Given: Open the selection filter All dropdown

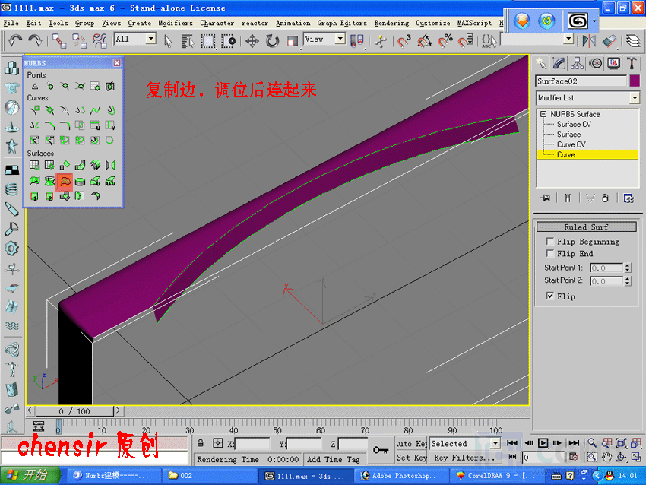Looking at the screenshot, I should point(151,39).
